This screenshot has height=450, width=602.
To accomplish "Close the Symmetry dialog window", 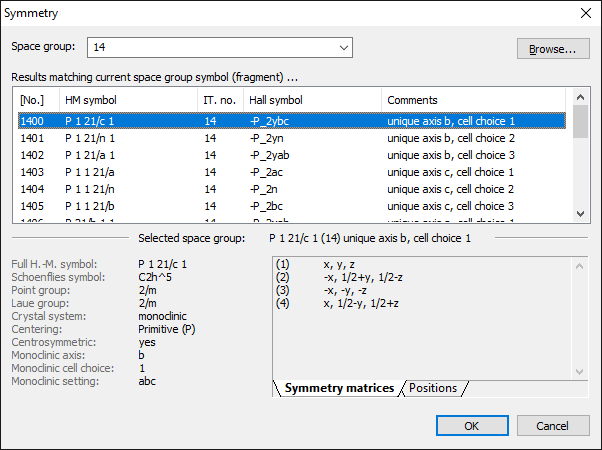I will coord(585,13).
